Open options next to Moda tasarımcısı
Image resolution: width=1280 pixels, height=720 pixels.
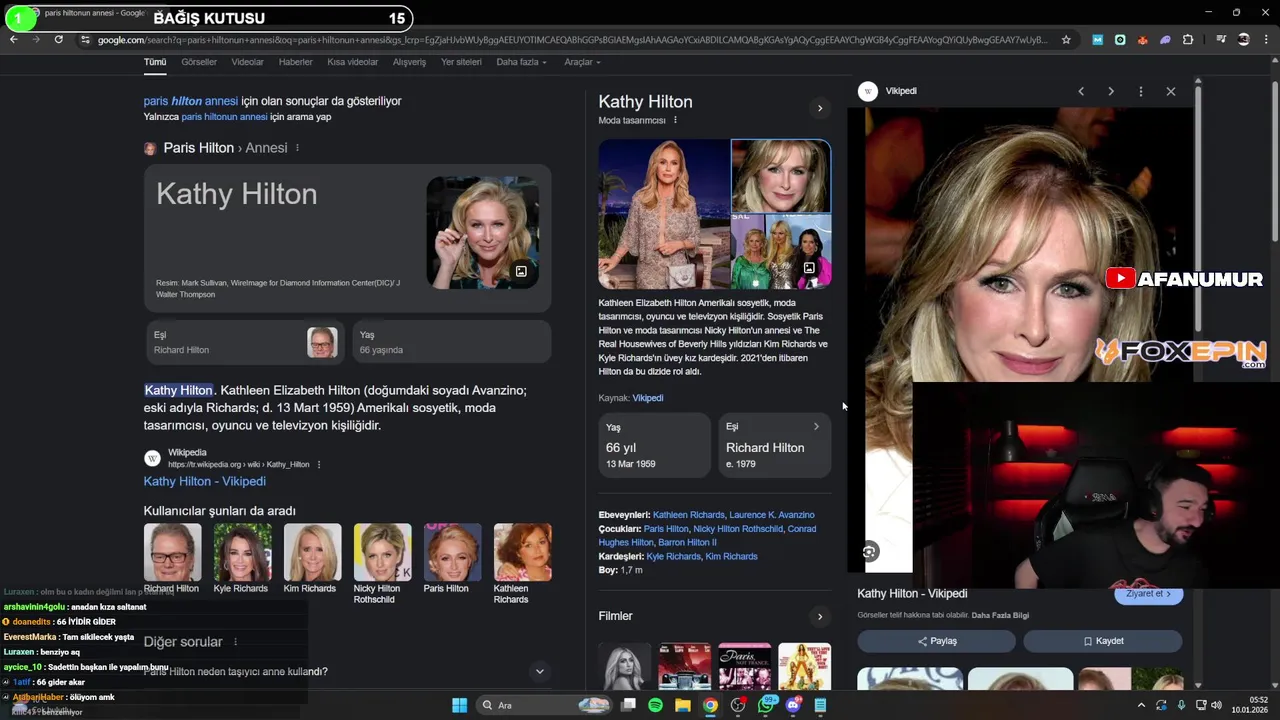(675, 120)
